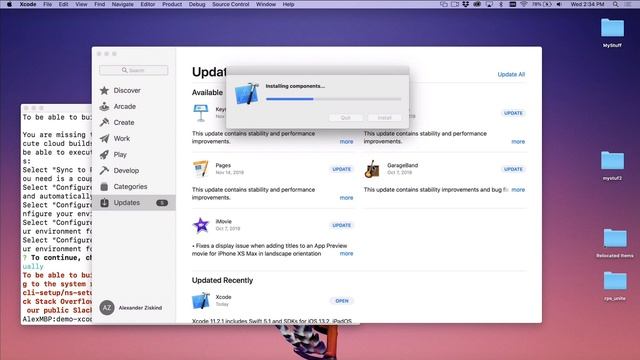The width and height of the screenshot is (640, 360).
Task: Click the Installing components progress bar
Action: (x=333, y=99)
